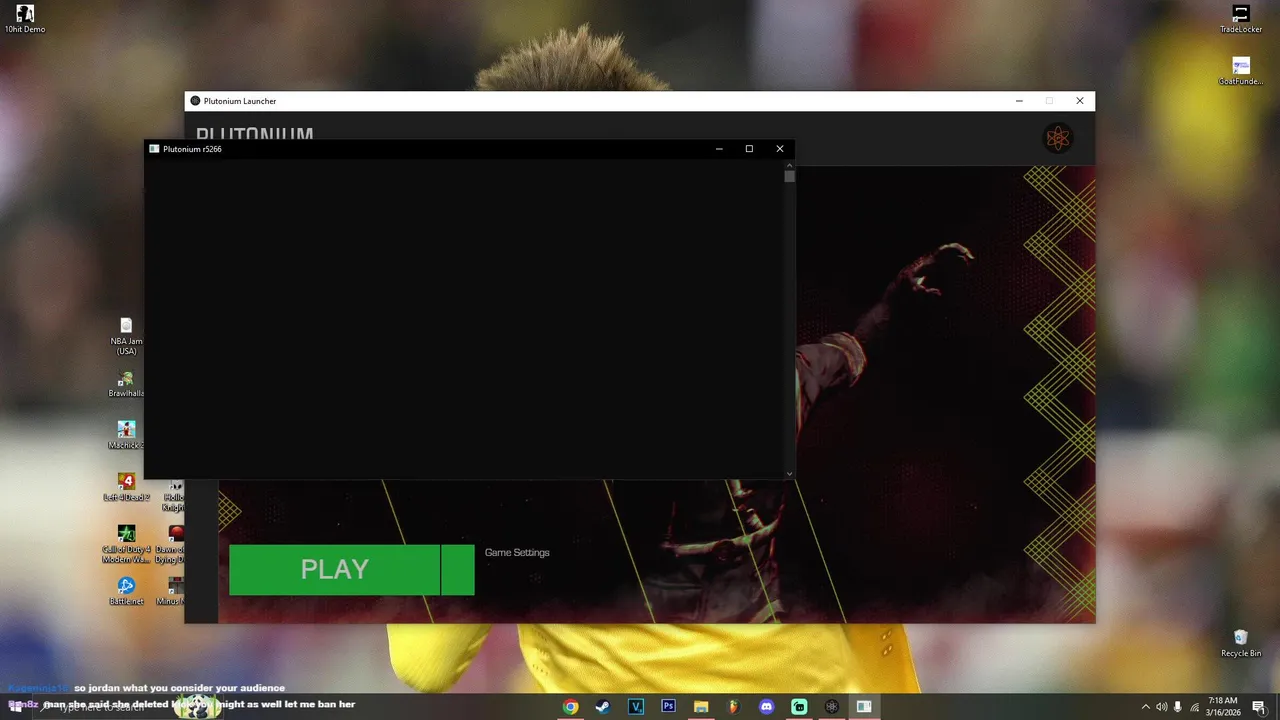Image resolution: width=1280 pixels, height=720 pixels.
Task: Click the microphone tray icon
Action: pyautogui.click(x=1178, y=707)
